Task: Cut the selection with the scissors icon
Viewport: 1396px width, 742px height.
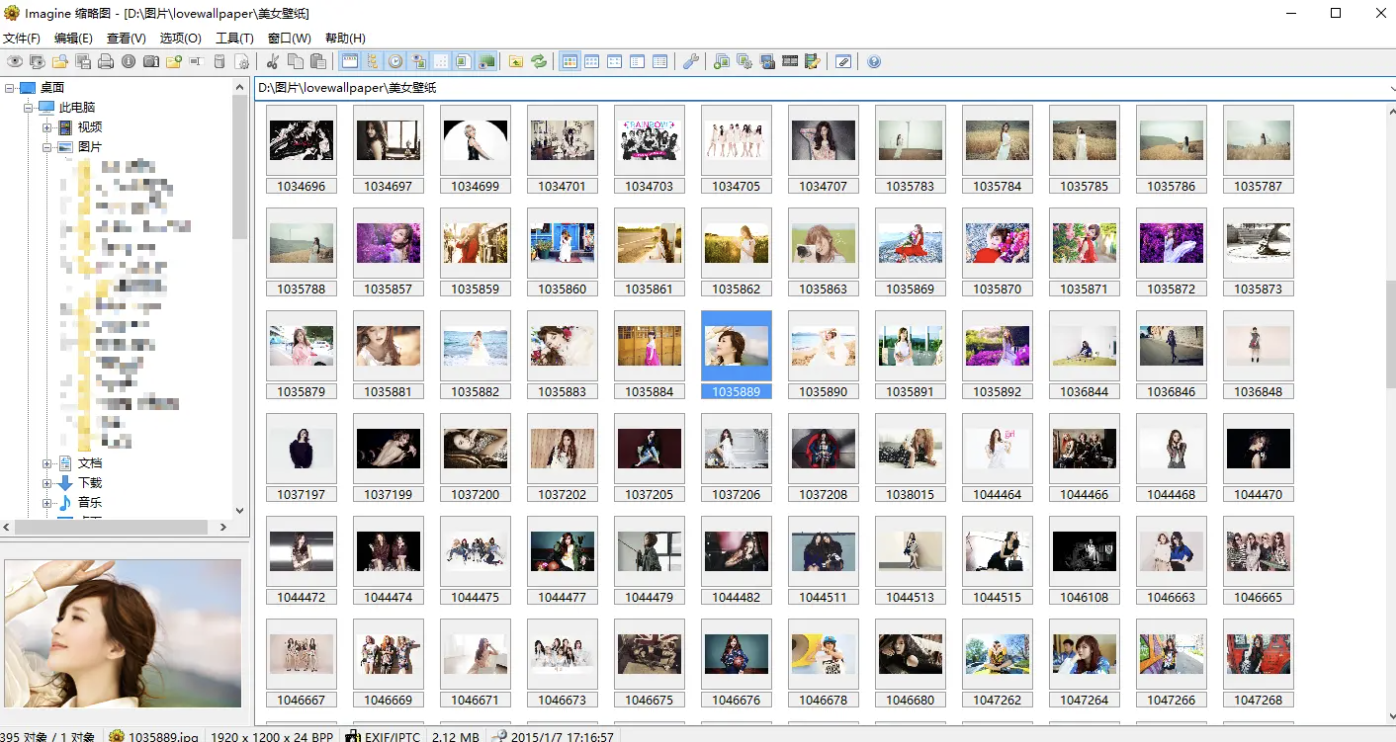Action: [272, 62]
